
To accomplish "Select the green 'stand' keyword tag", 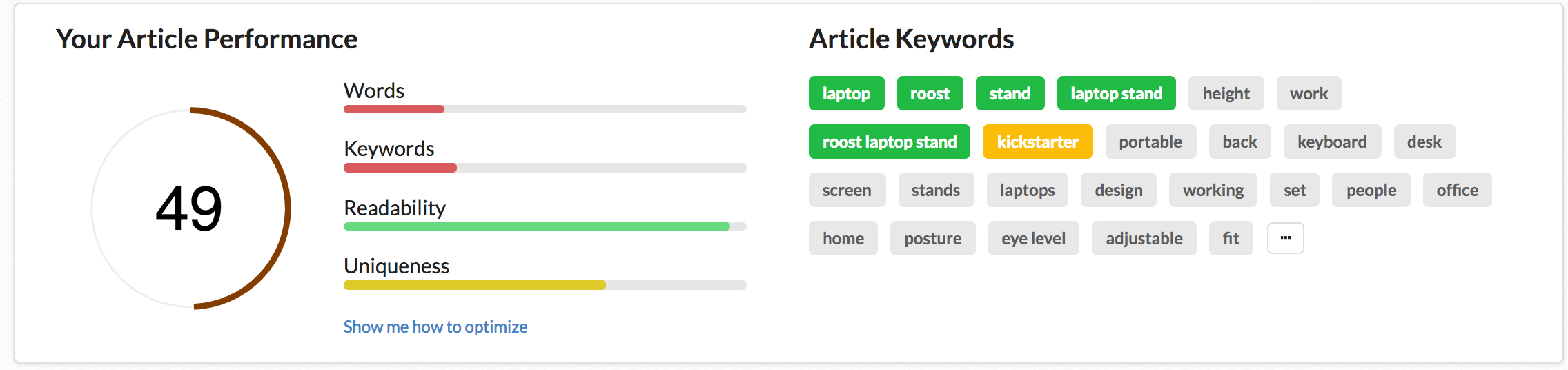I will tap(1010, 93).
